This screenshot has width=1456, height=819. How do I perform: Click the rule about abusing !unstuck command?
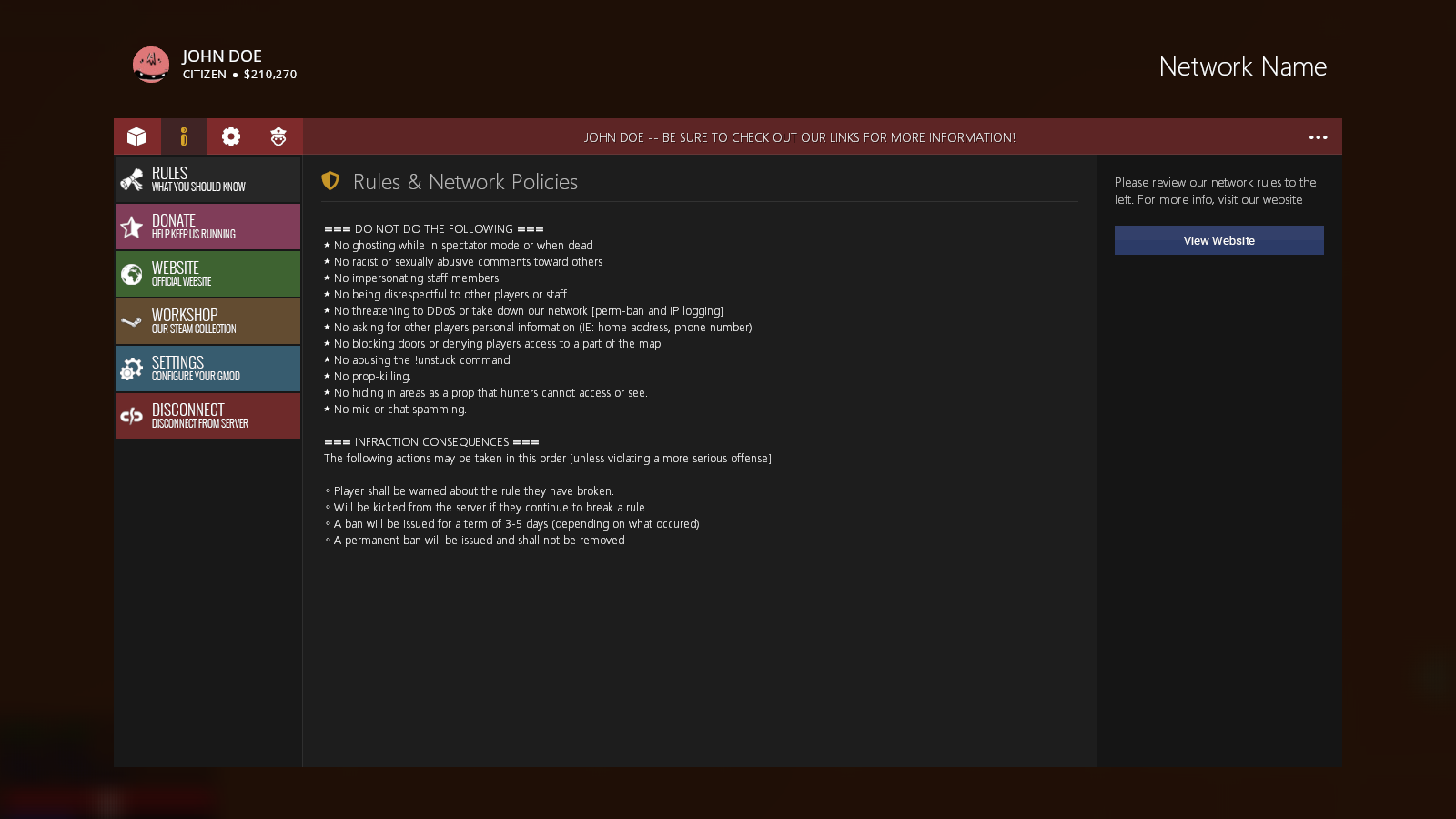[x=418, y=360]
